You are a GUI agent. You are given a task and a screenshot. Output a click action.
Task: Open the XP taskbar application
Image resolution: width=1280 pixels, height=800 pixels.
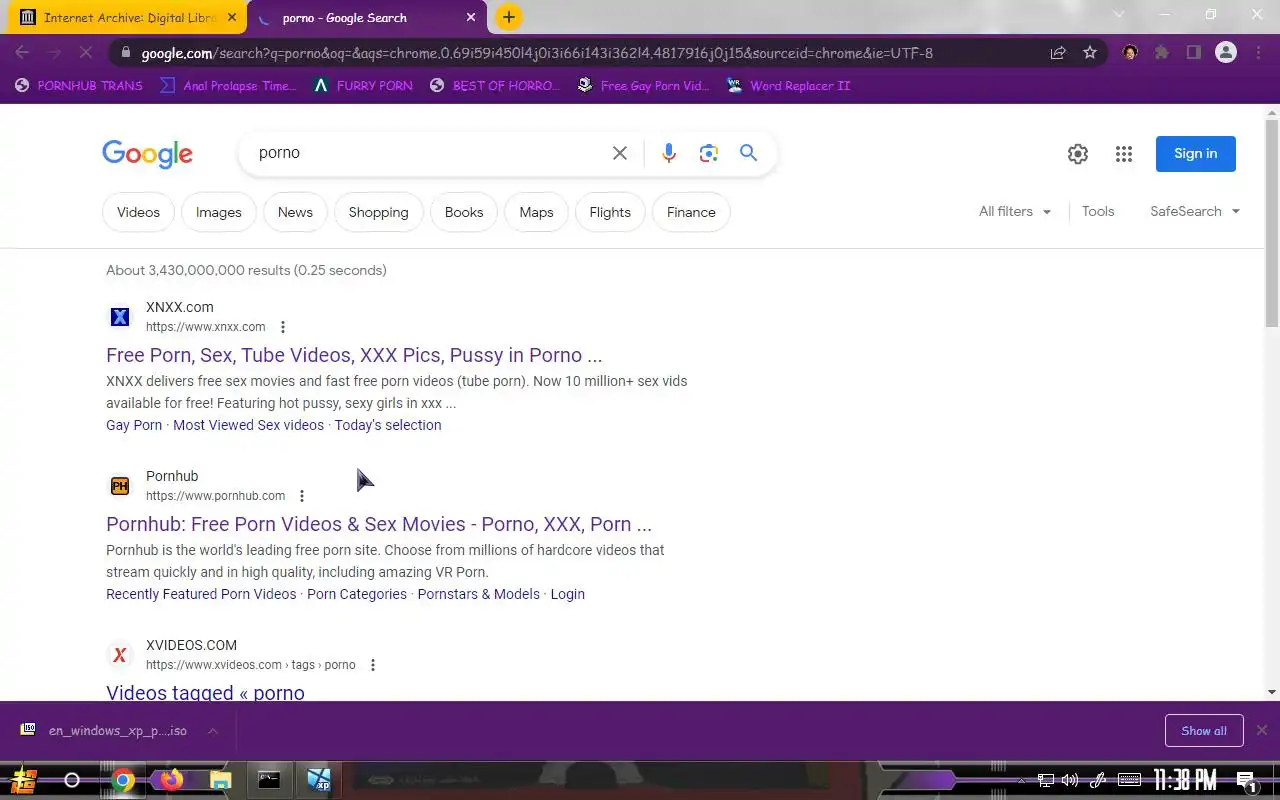tap(319, 780)
